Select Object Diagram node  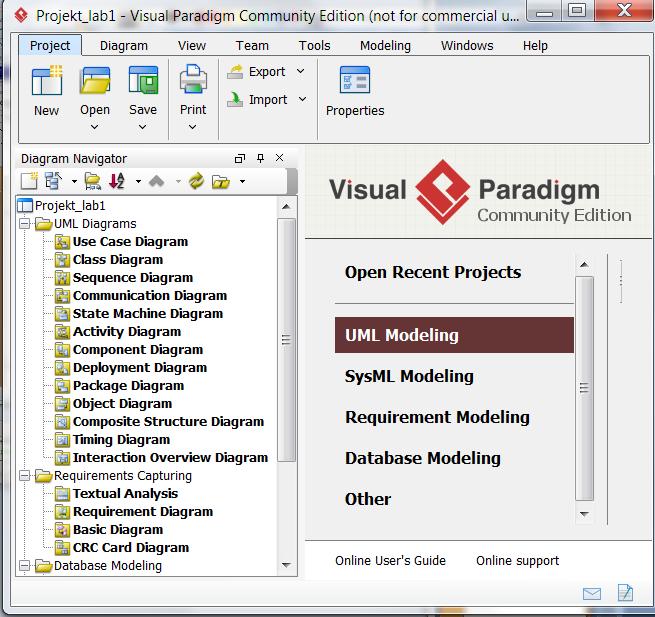pos(122,403)
